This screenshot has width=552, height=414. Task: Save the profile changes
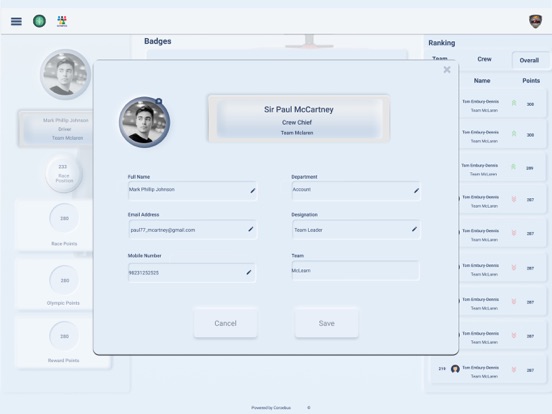pos(326,323)
